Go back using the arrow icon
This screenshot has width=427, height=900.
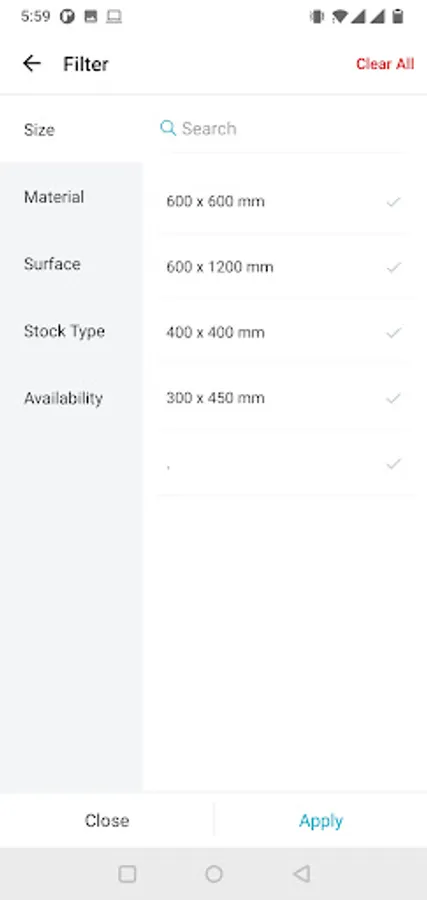point(32,64)
